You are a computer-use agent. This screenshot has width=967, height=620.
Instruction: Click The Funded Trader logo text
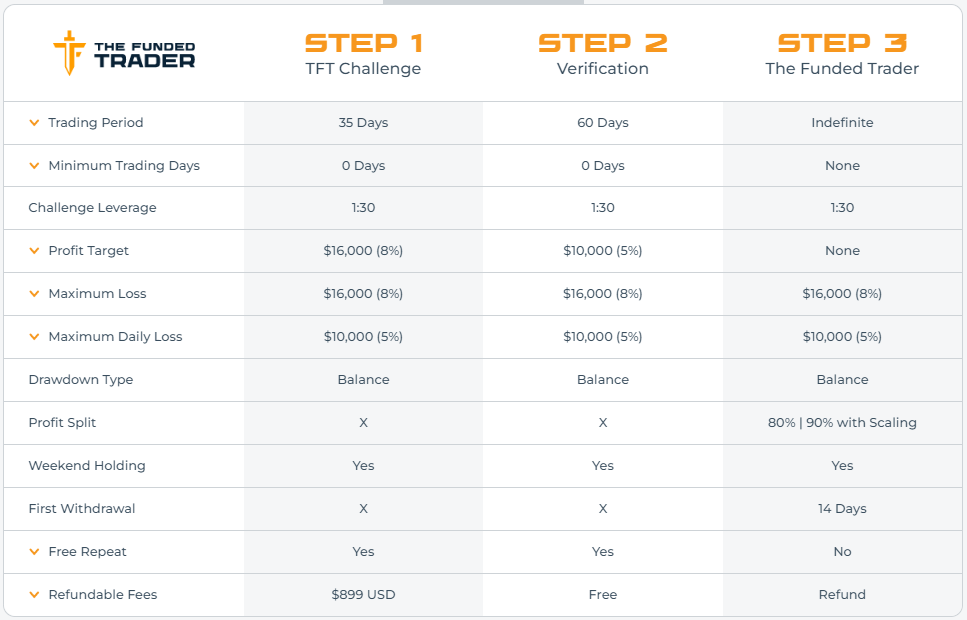pyautogui.click(x=144, y=54)
